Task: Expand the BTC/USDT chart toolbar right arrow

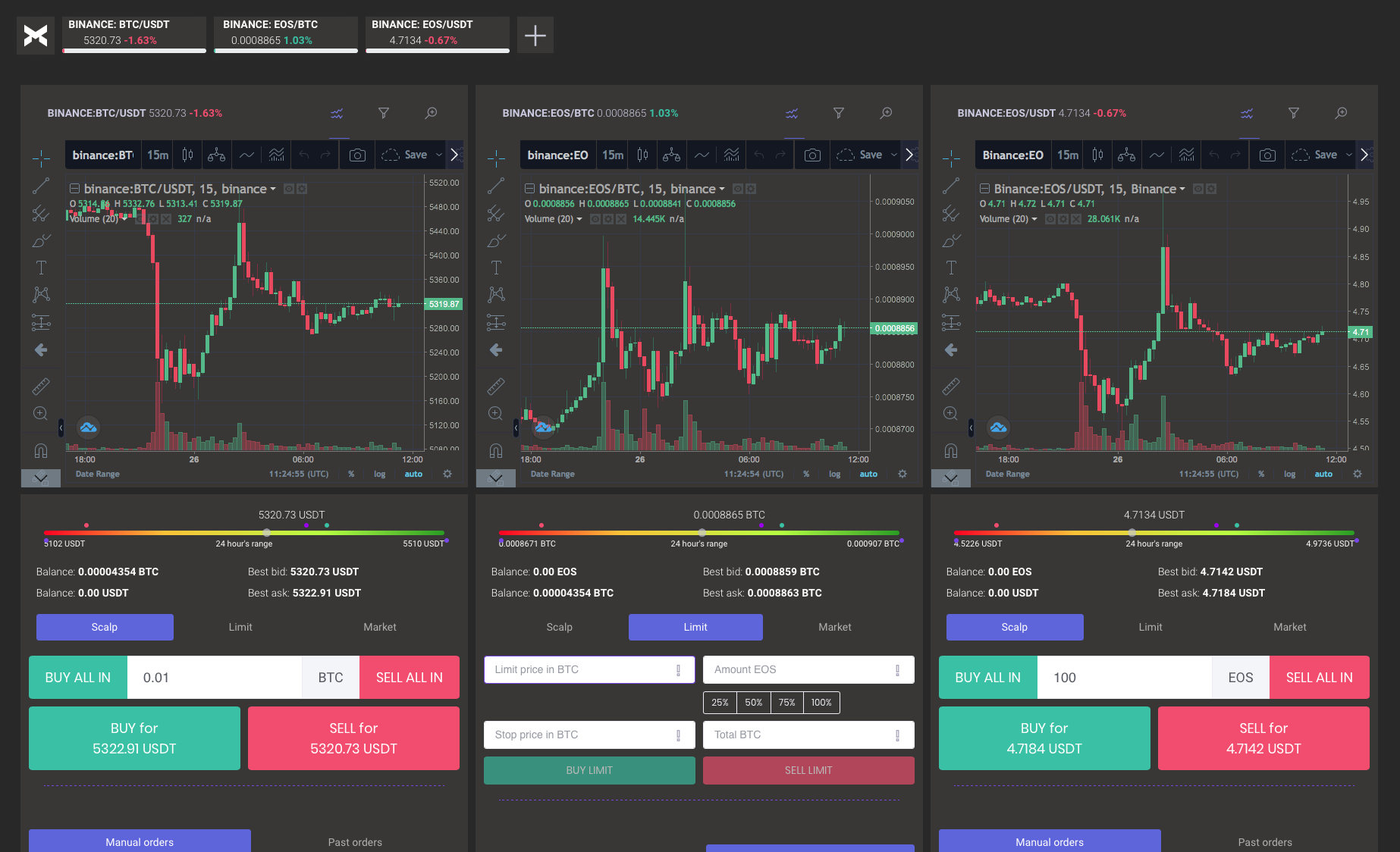Action: tap(454, 155)
